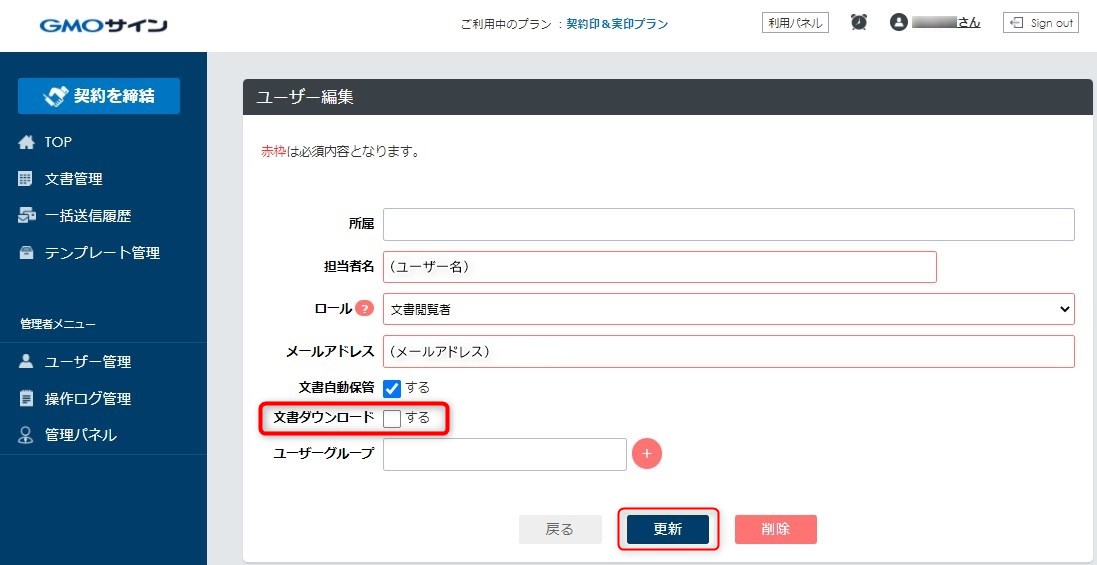The width and height of the screenshot is (1097, 565).
Task: Open the ロール dropdown showing 文書閲覧者
Action: pyautogui.click(x=728, y=309)
